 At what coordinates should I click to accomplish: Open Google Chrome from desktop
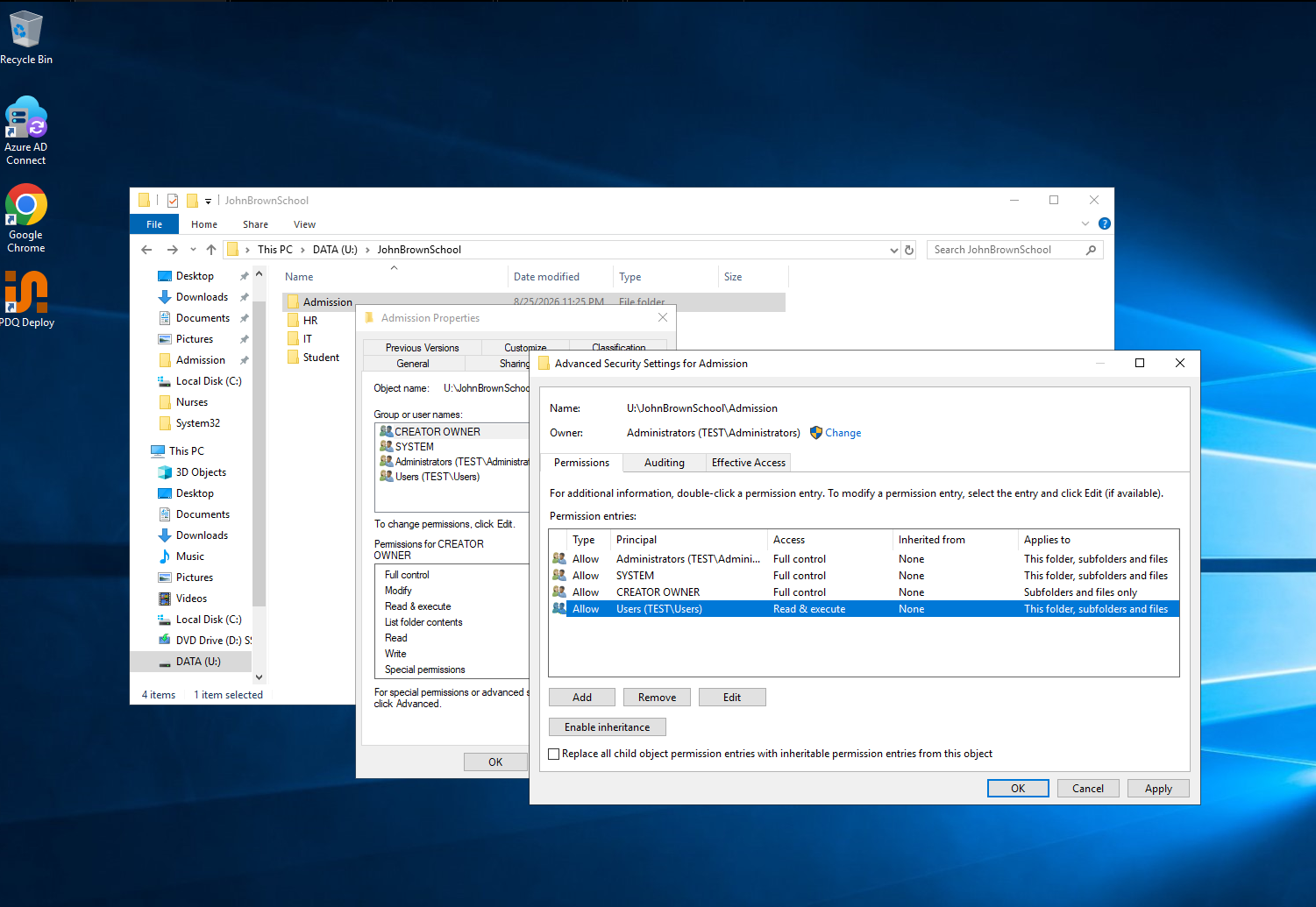click(x=25, y=218)
